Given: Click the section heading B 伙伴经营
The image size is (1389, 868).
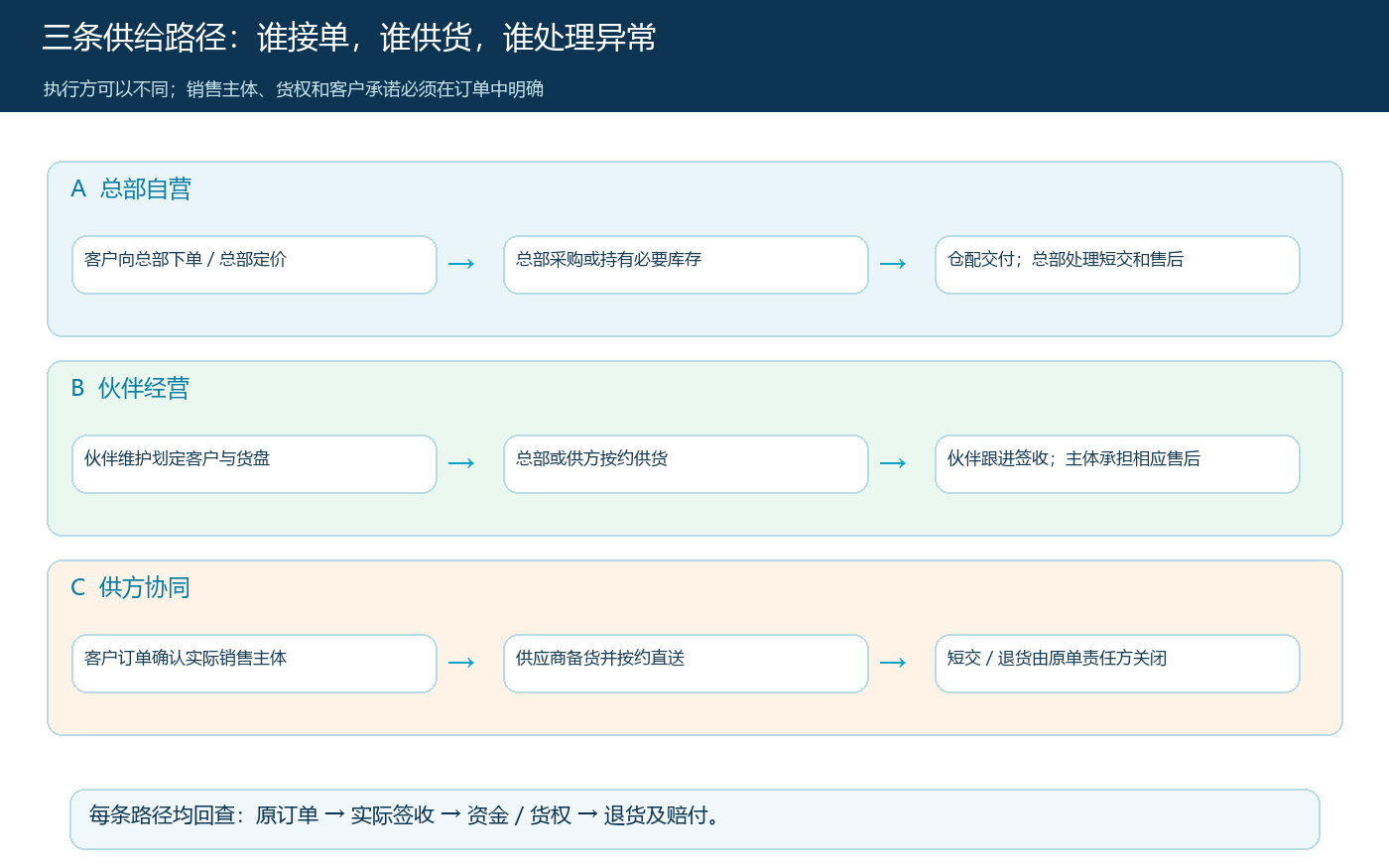Looking at the screenshot, I should click(x=130, y=388).
